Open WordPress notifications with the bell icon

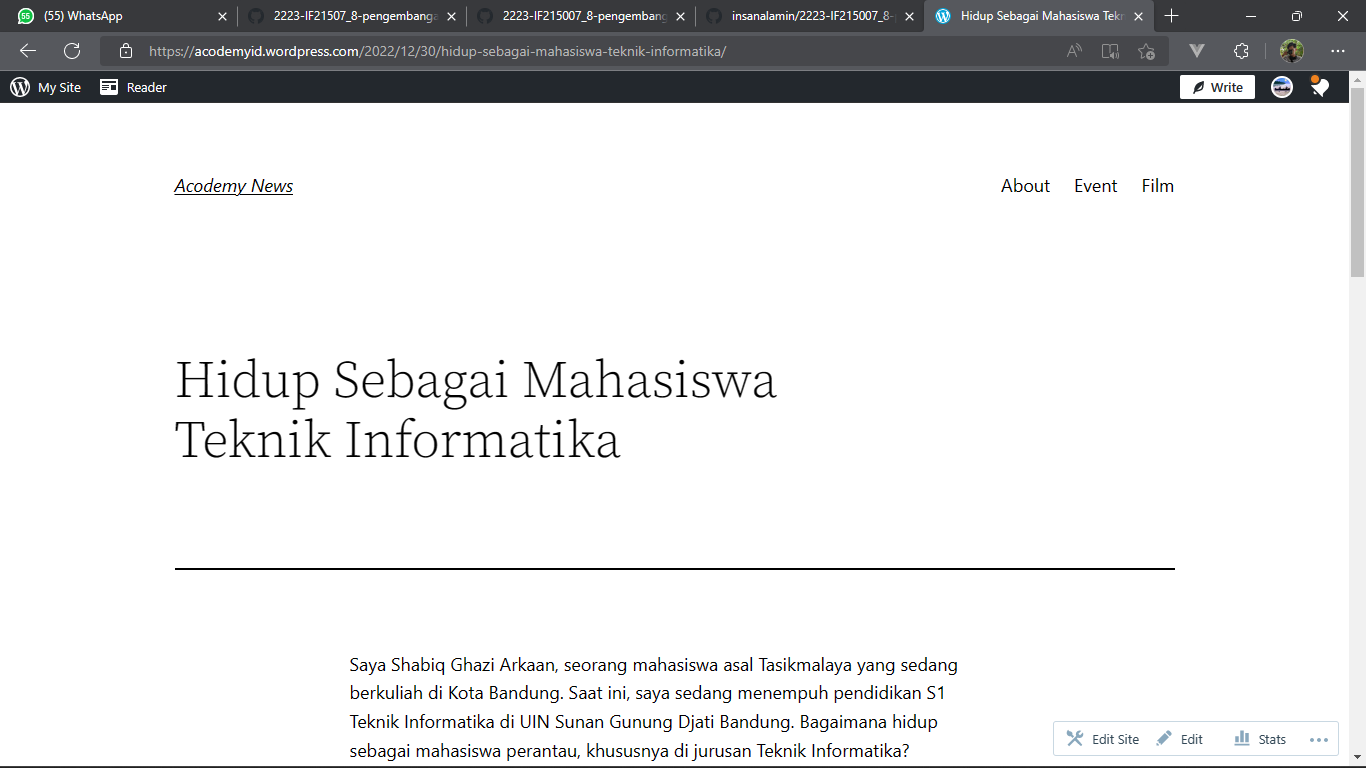1320,87
